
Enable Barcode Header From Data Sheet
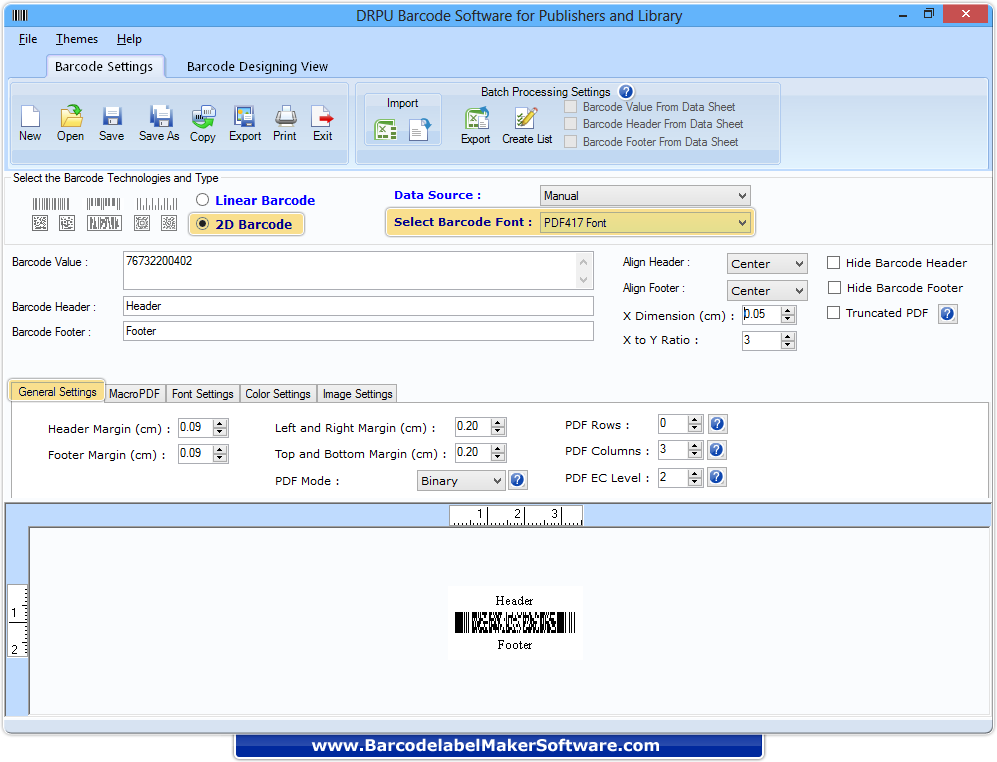pos(570,123)
